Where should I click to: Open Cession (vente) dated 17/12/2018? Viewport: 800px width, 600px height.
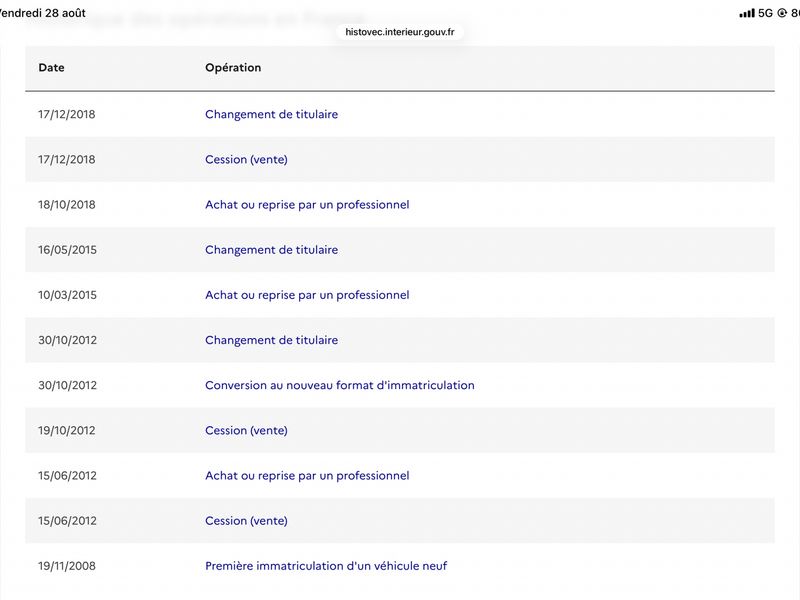[246, 159]
